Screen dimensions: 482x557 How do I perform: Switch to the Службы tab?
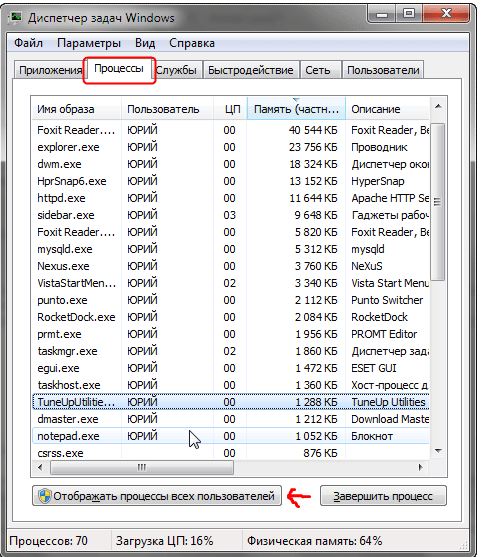[177, 70]
